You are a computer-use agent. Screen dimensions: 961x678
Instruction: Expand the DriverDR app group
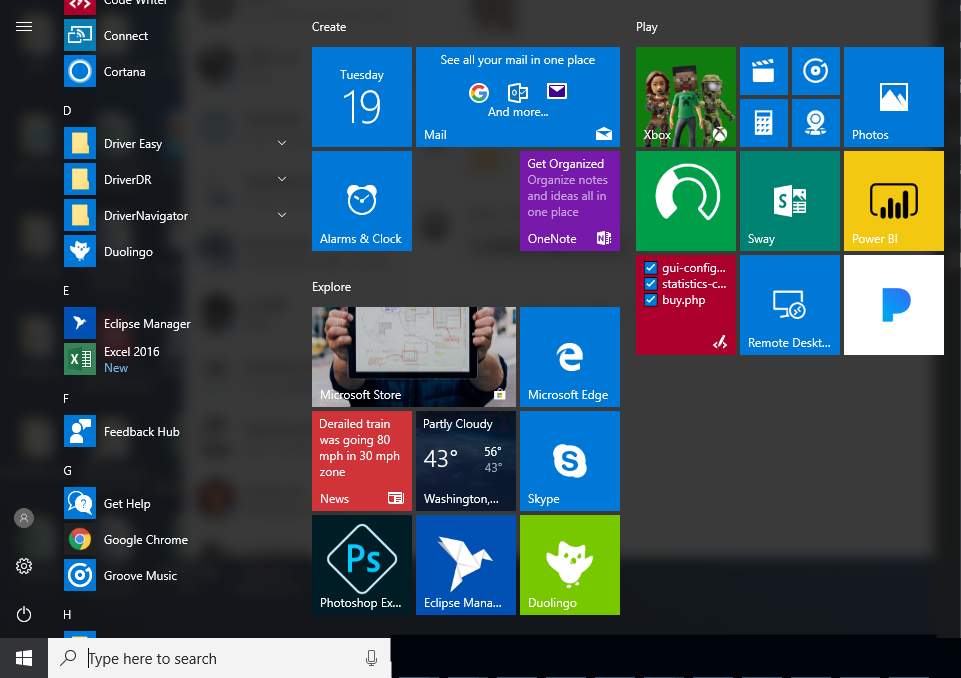(x=281, y=179)
